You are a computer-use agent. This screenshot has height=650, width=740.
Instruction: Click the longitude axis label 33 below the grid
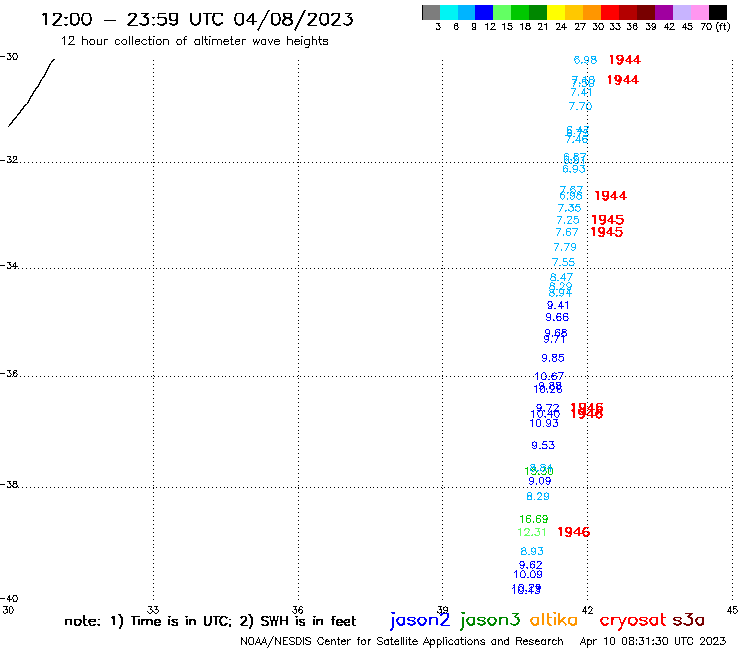(153, 610)
